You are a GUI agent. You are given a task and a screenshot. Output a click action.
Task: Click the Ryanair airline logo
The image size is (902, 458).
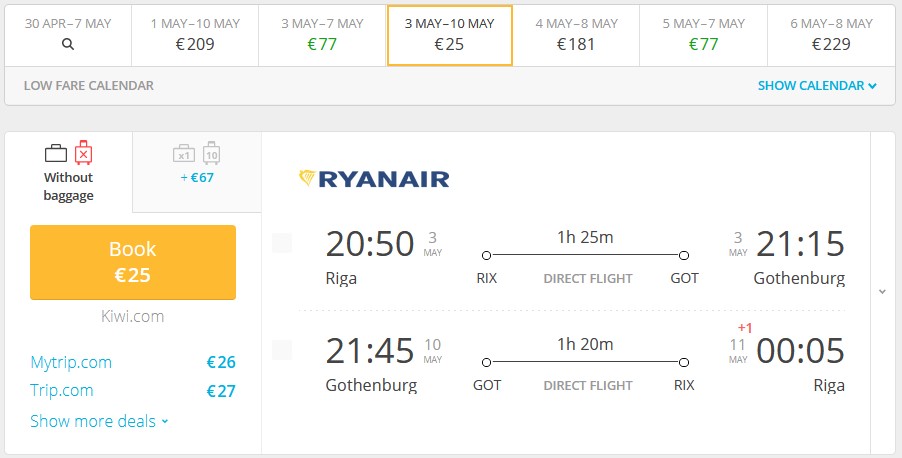374,178
